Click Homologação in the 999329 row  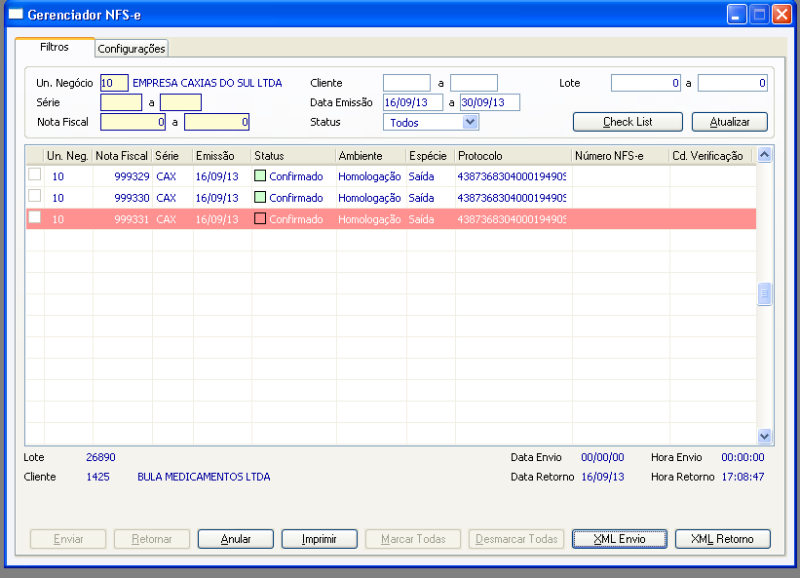(x=369, y=177)
